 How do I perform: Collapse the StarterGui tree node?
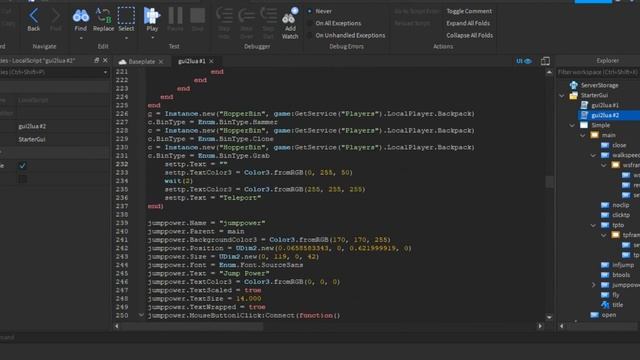click(x=562, y=96)
